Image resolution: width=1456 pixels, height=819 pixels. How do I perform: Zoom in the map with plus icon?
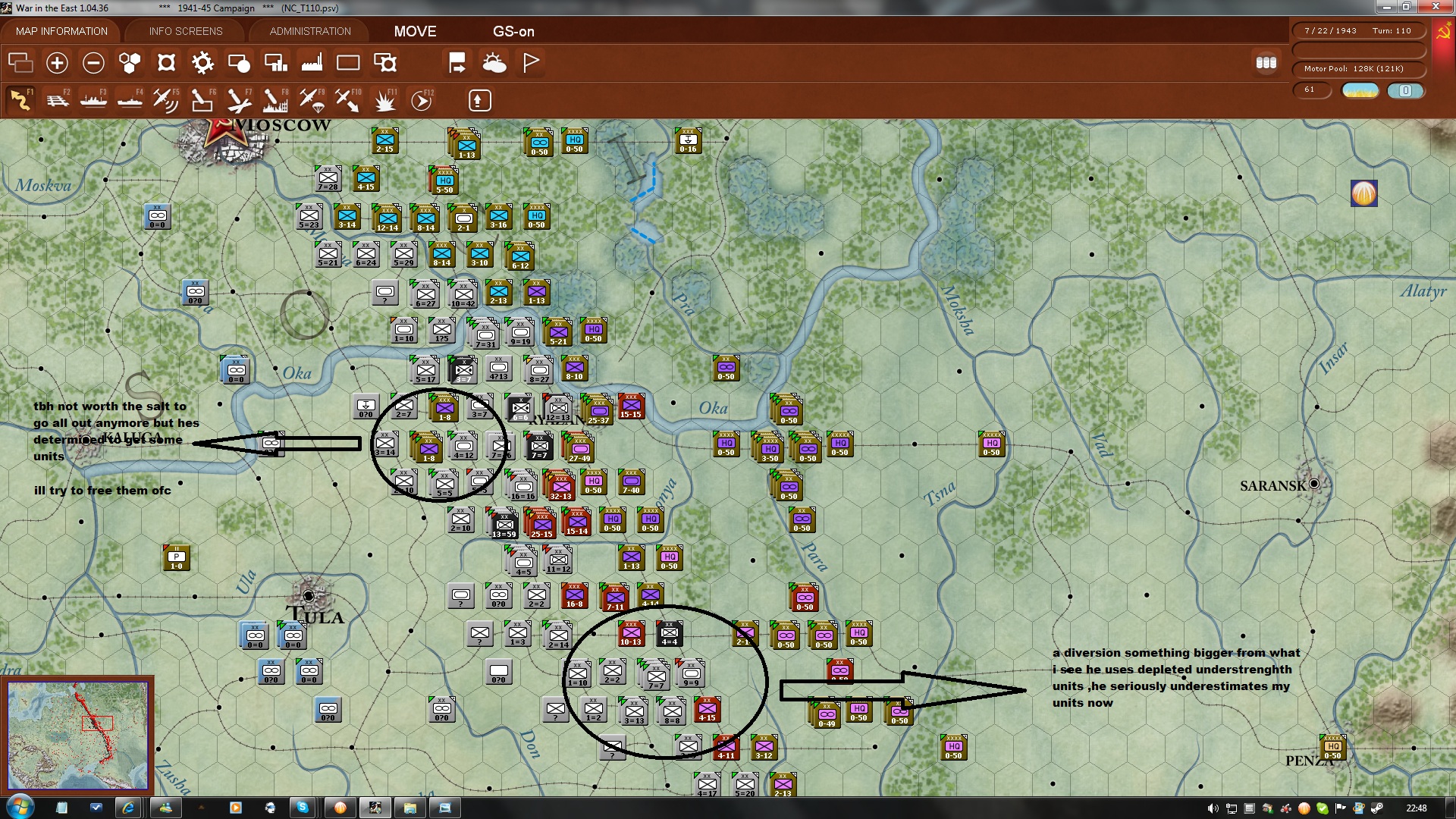tap(57, 63)
